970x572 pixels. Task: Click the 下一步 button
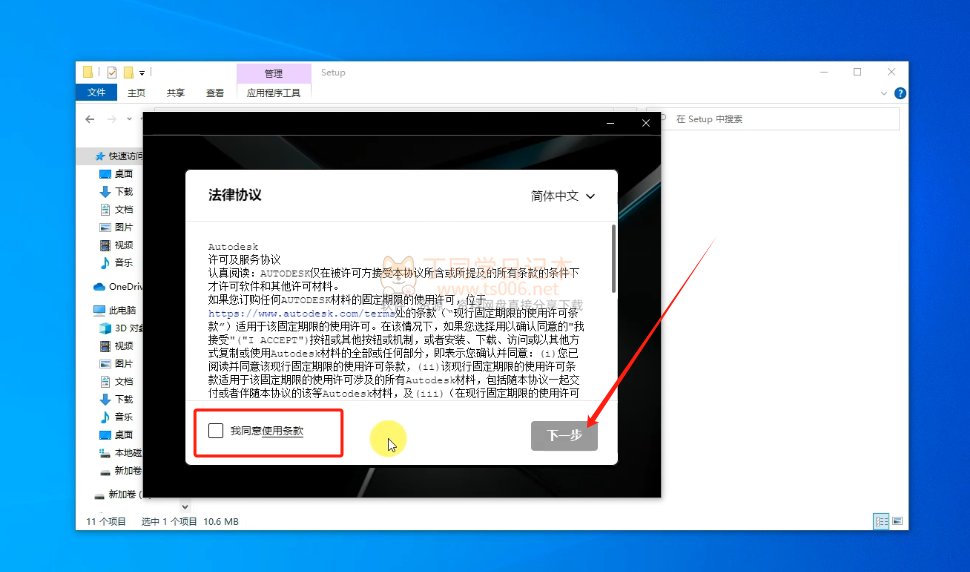coord(564,435)
